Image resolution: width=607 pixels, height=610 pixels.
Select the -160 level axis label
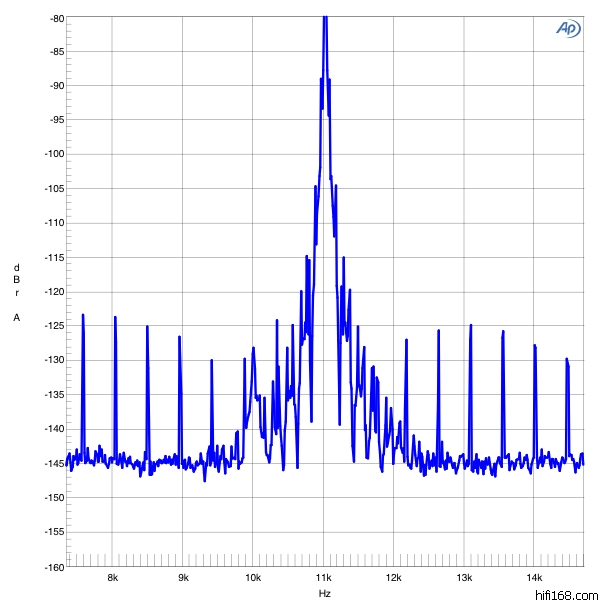tap(53, 566)
